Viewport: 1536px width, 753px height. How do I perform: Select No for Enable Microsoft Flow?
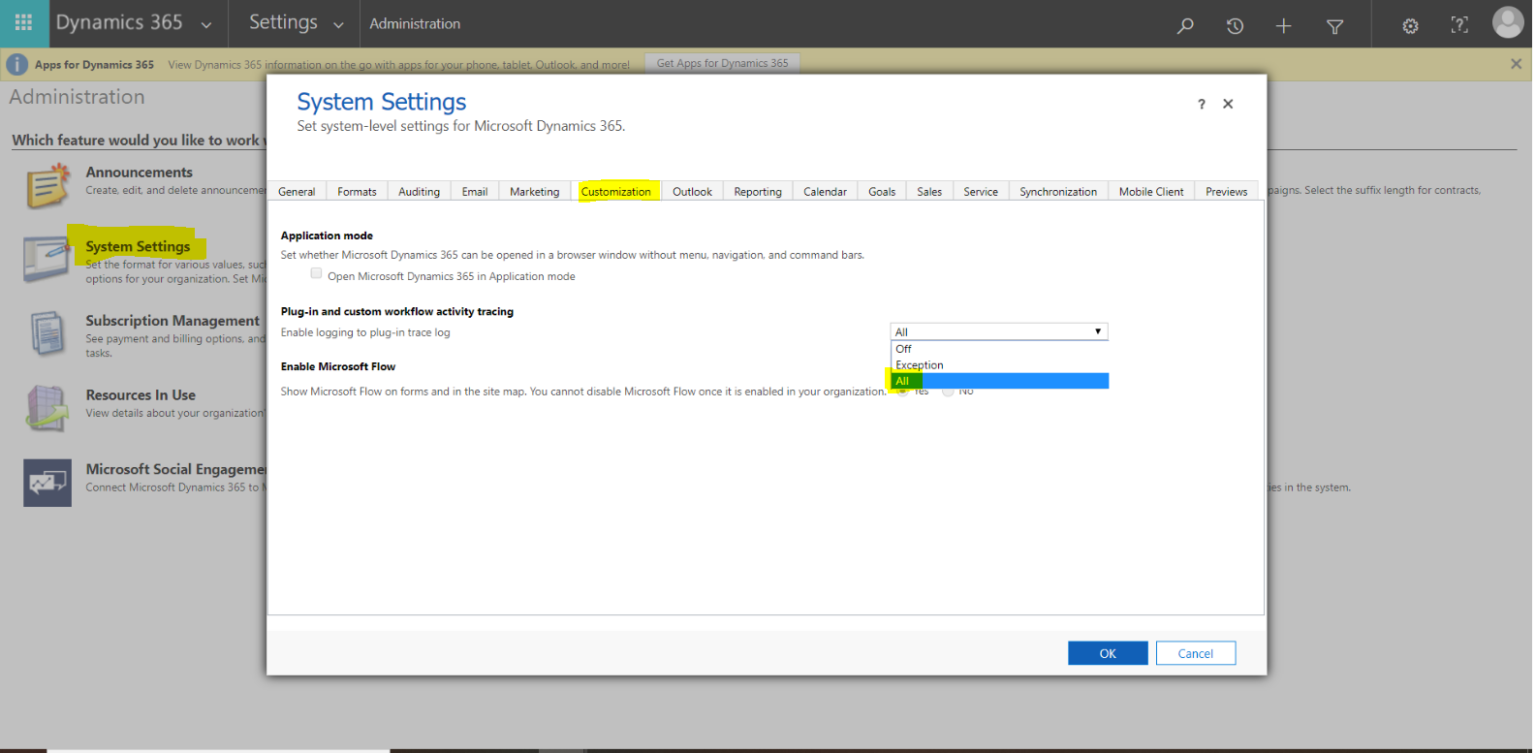click(x=947, y=390)
